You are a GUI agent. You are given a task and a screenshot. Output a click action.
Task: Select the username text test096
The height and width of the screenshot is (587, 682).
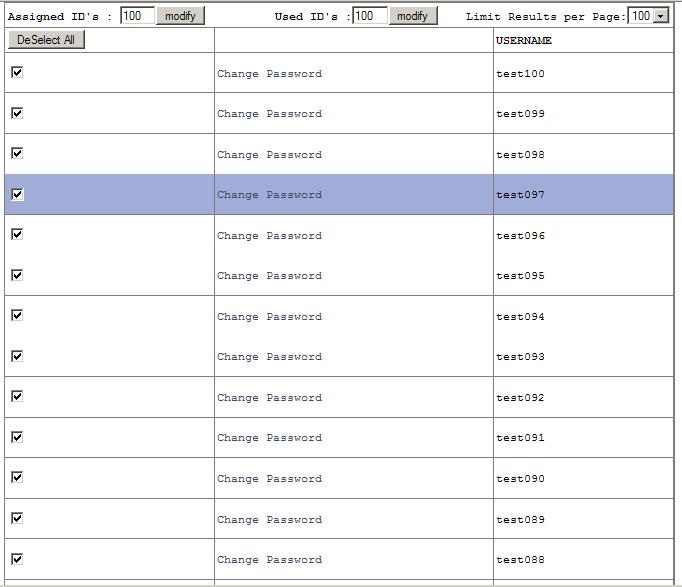(x=520, y=235)
